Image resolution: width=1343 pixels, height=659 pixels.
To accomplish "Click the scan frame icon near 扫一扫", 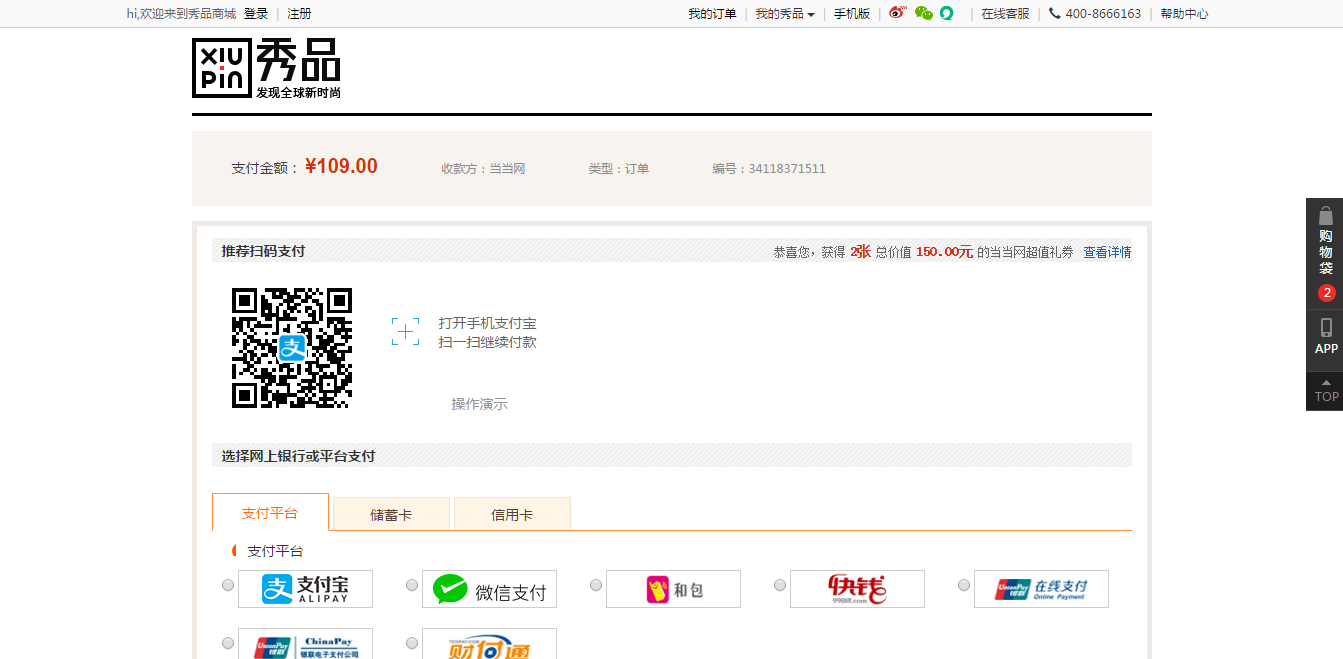I will (x=405, y=332).
